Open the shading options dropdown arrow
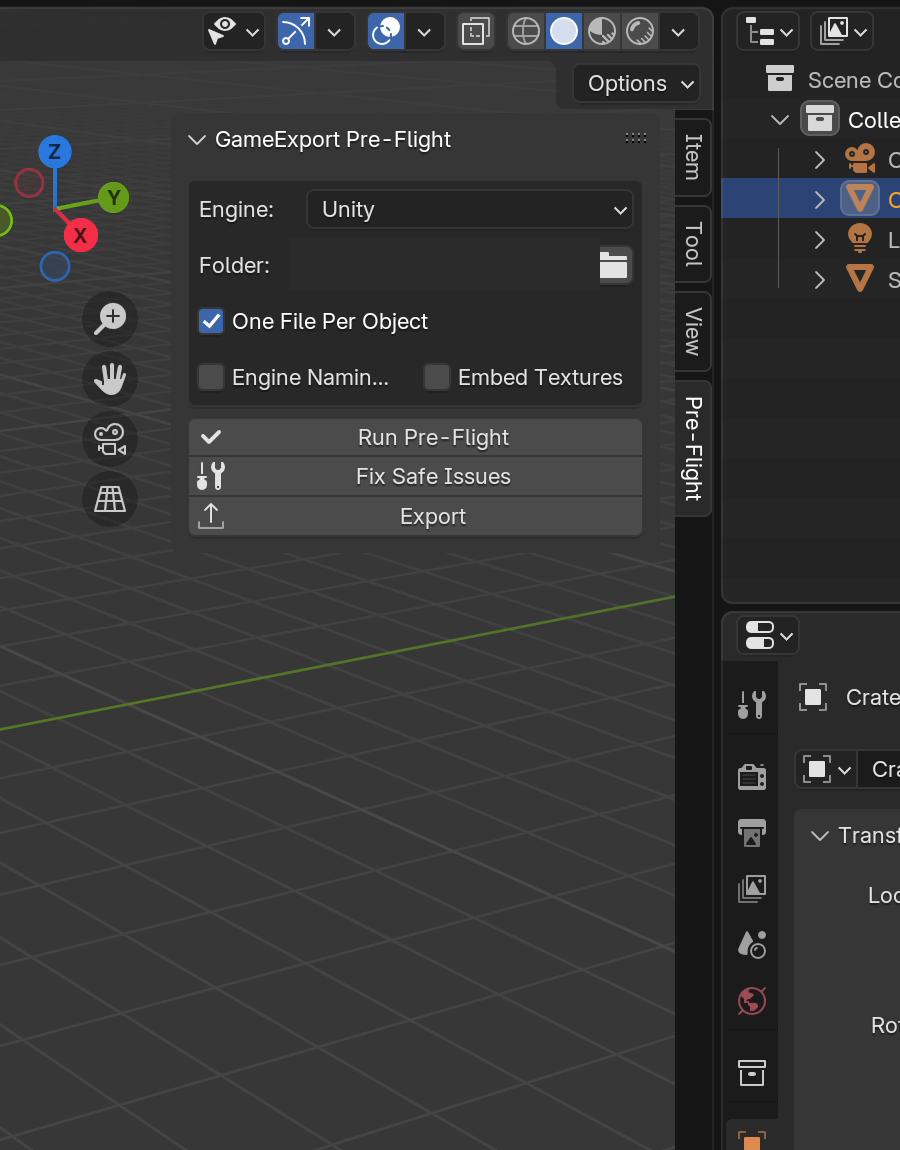Image resolution: width=900 pixels, height=1150 pixels. click(678, 32)
